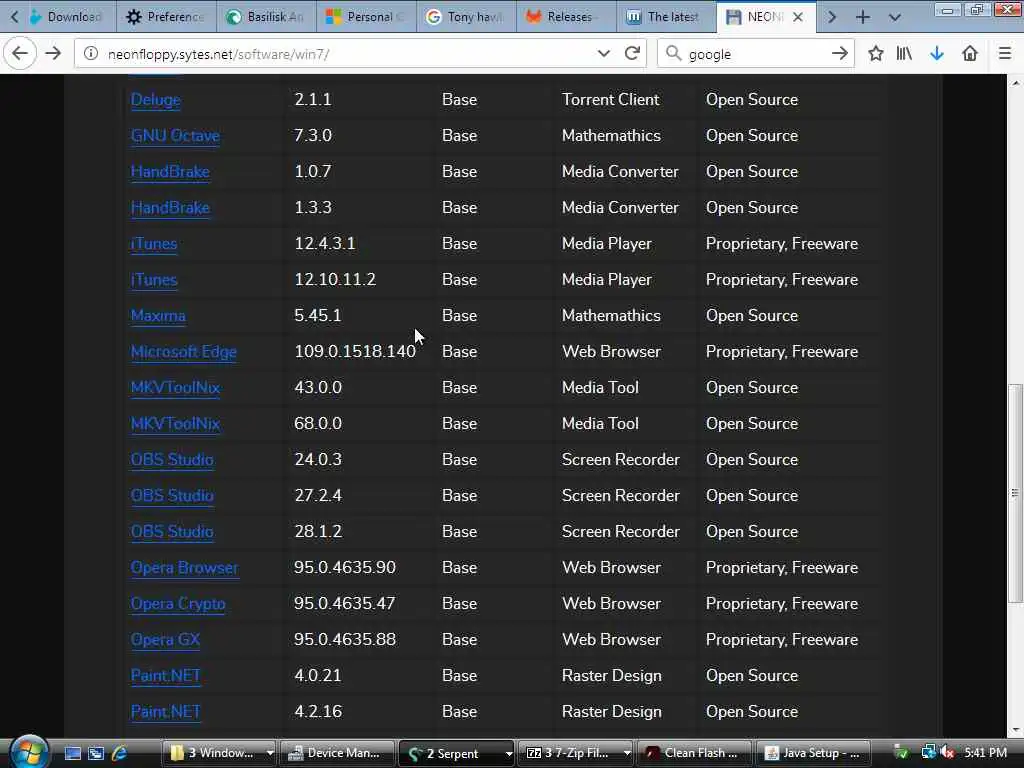This screenshot has width=1024, height=768.
Task: Open the HandBrake 1.0.7 link
Action: tap(170, 172)
